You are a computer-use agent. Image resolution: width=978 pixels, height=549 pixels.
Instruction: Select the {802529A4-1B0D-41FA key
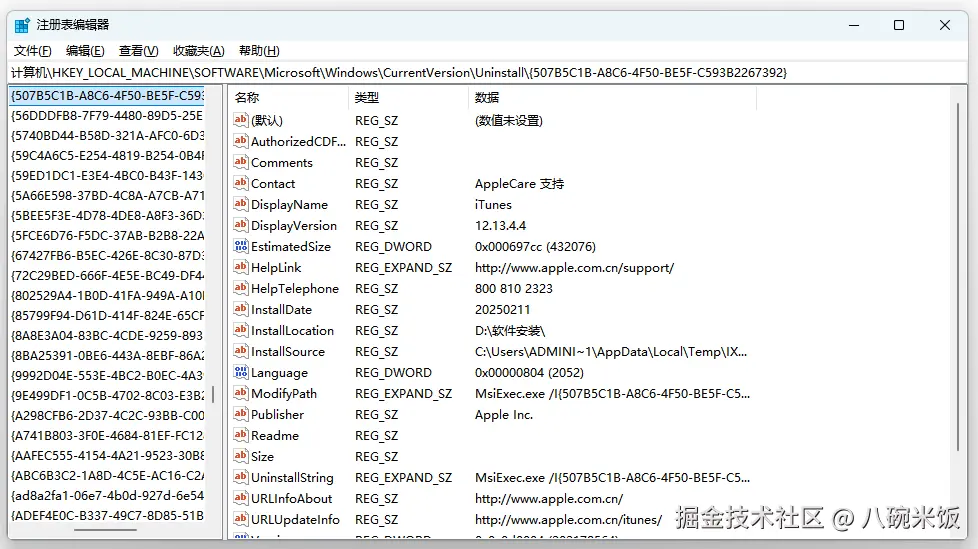click(x=107, y=295)
